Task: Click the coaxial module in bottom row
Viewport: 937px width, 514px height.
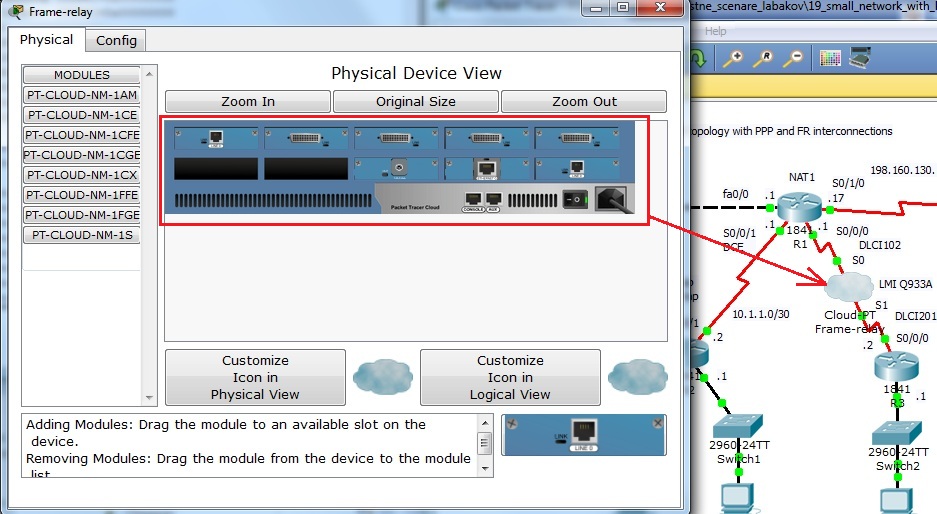Action: click(396, 169)
